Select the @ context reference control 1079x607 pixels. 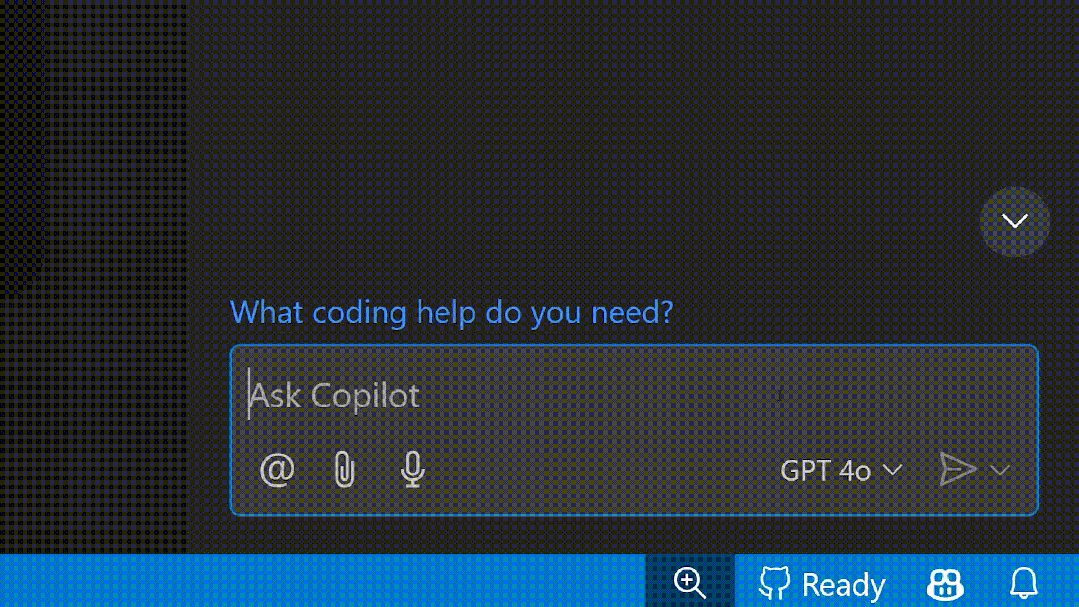coord(276,469)
